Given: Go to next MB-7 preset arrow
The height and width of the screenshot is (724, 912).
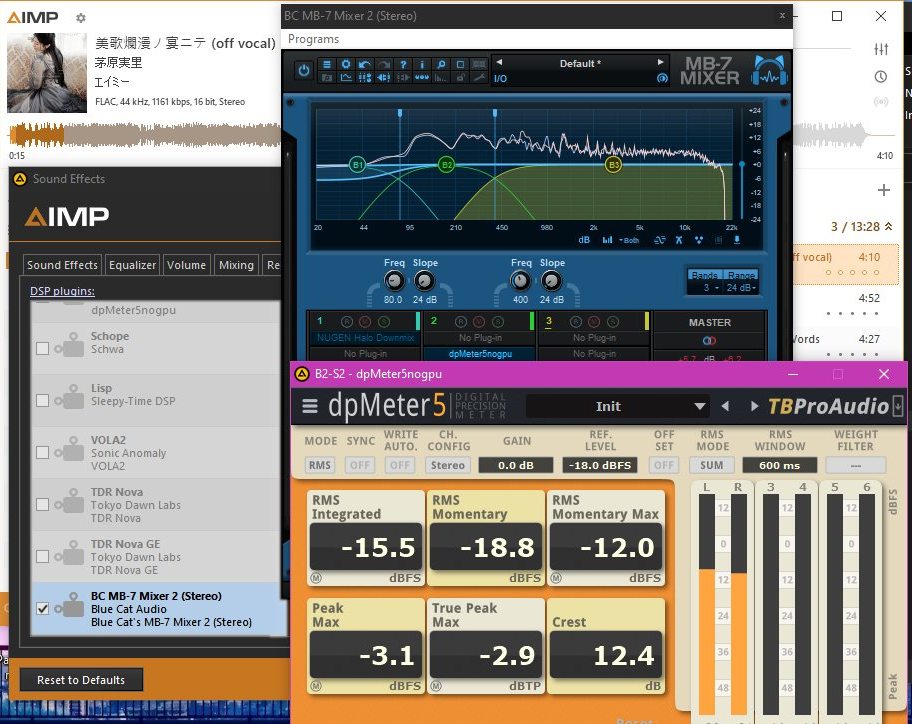Looking at the screenshot, I should coord(660,62).
